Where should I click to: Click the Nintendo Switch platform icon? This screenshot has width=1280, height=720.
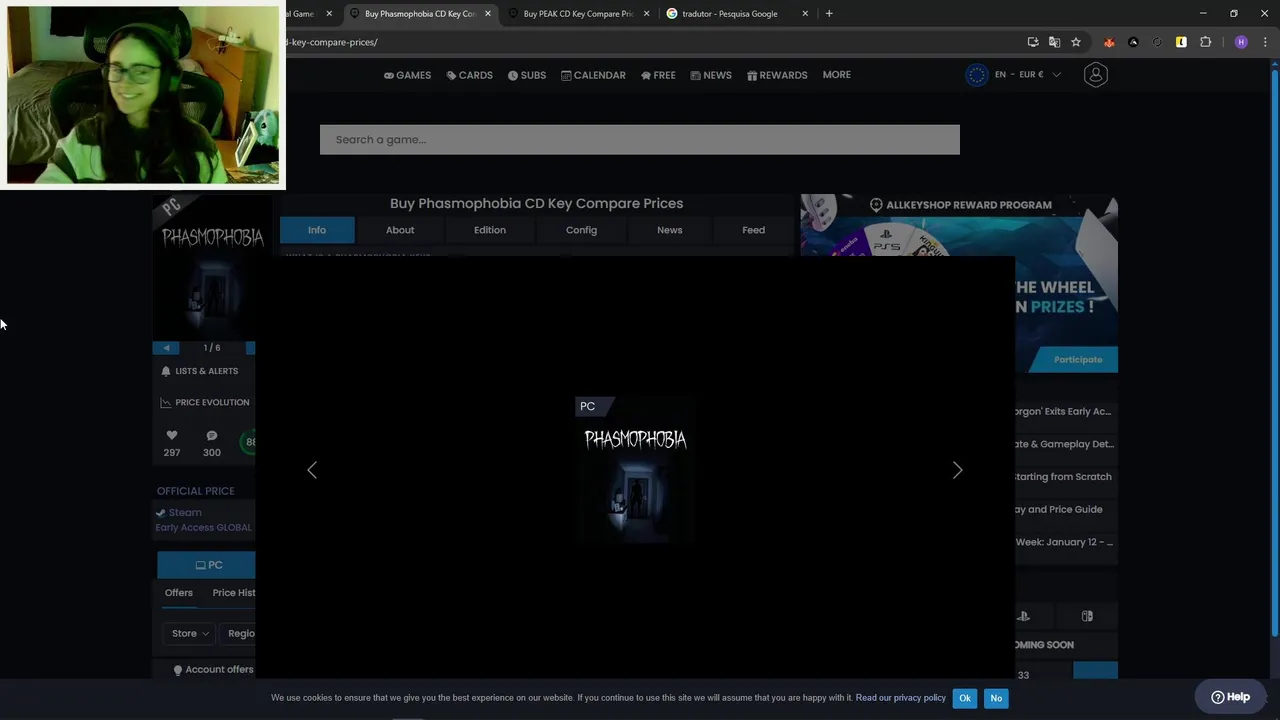[1087, 616]
